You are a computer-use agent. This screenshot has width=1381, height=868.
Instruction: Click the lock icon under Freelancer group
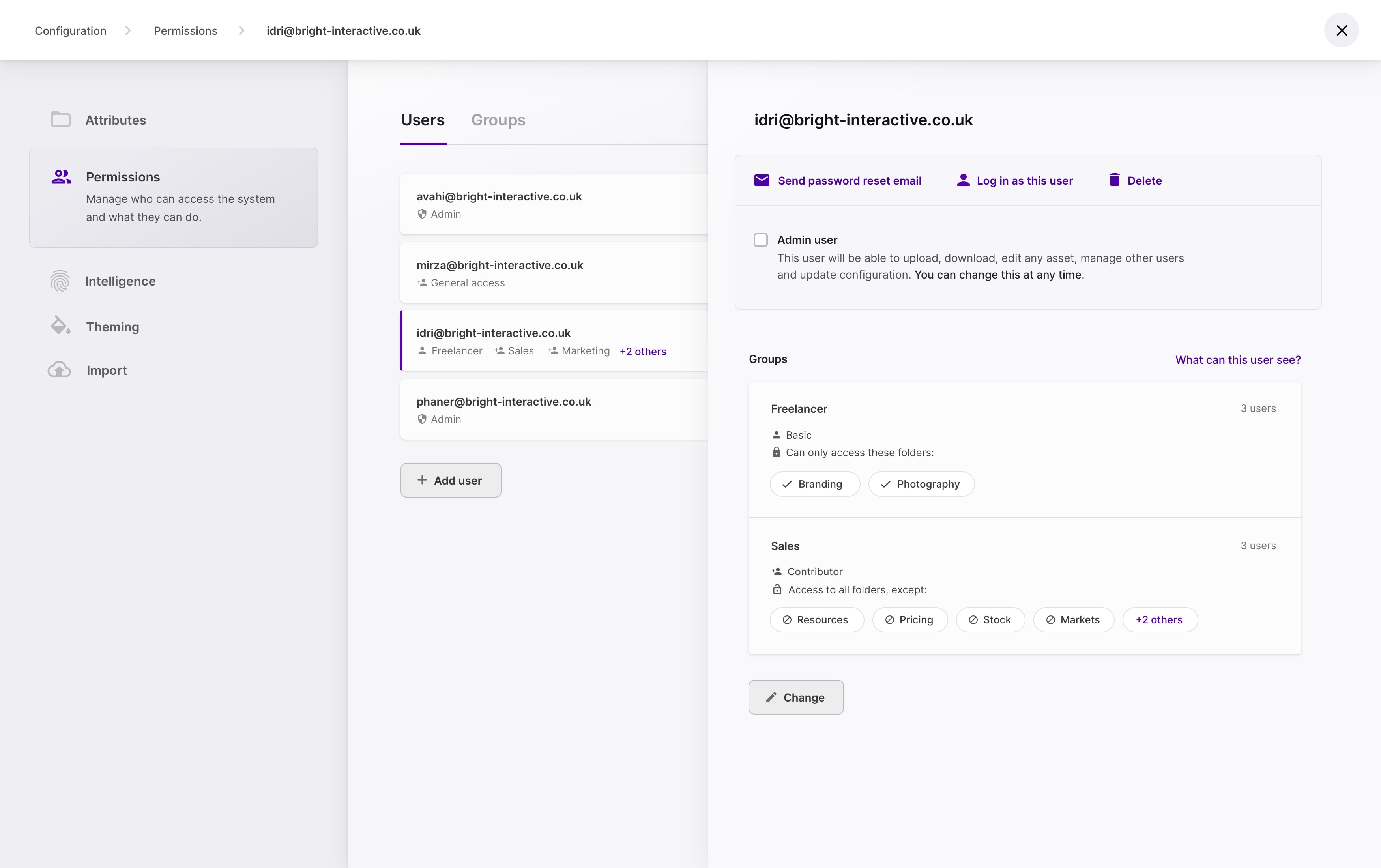pyautogui.click(x=777, y=452)
